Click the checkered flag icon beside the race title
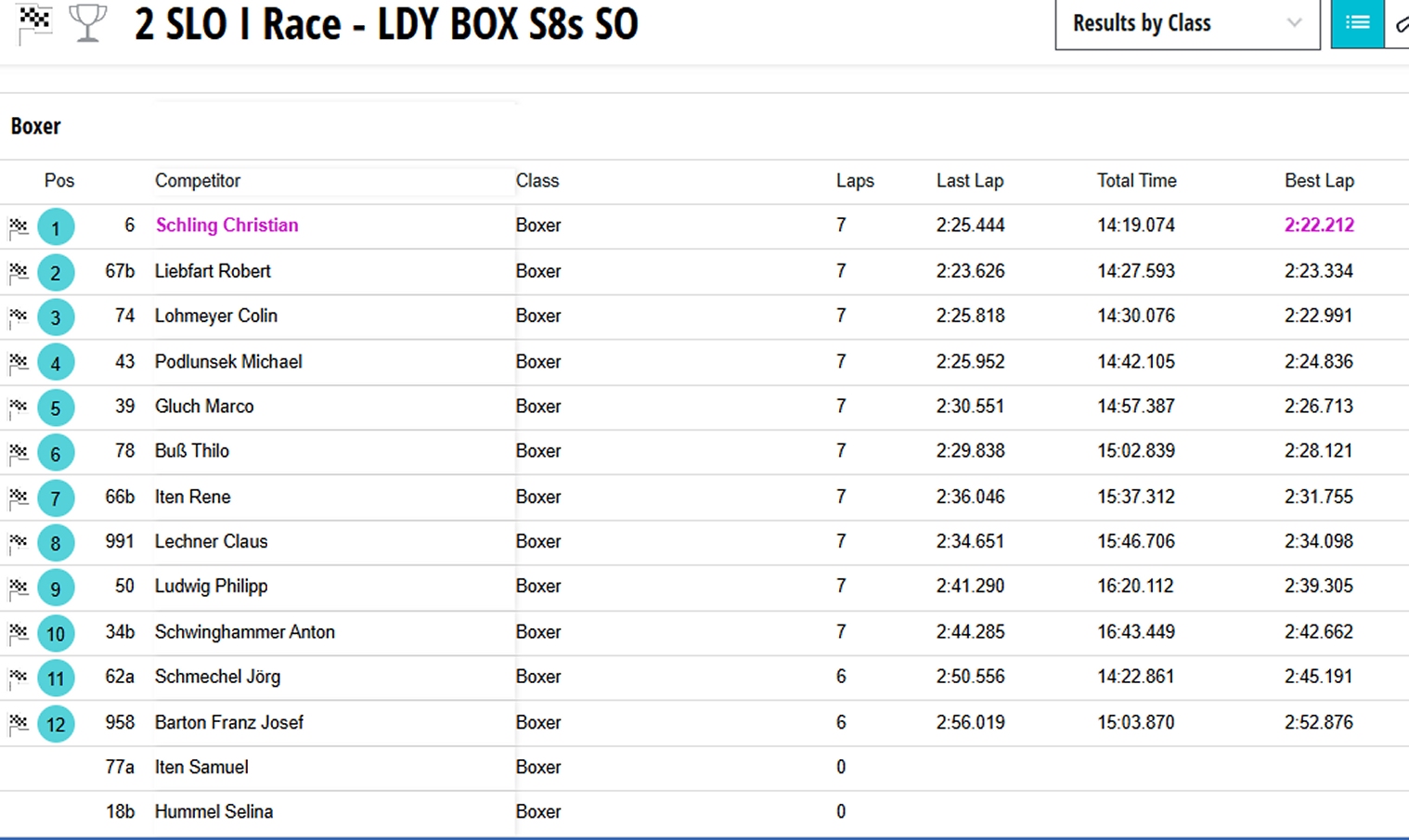 coord(34,23)
